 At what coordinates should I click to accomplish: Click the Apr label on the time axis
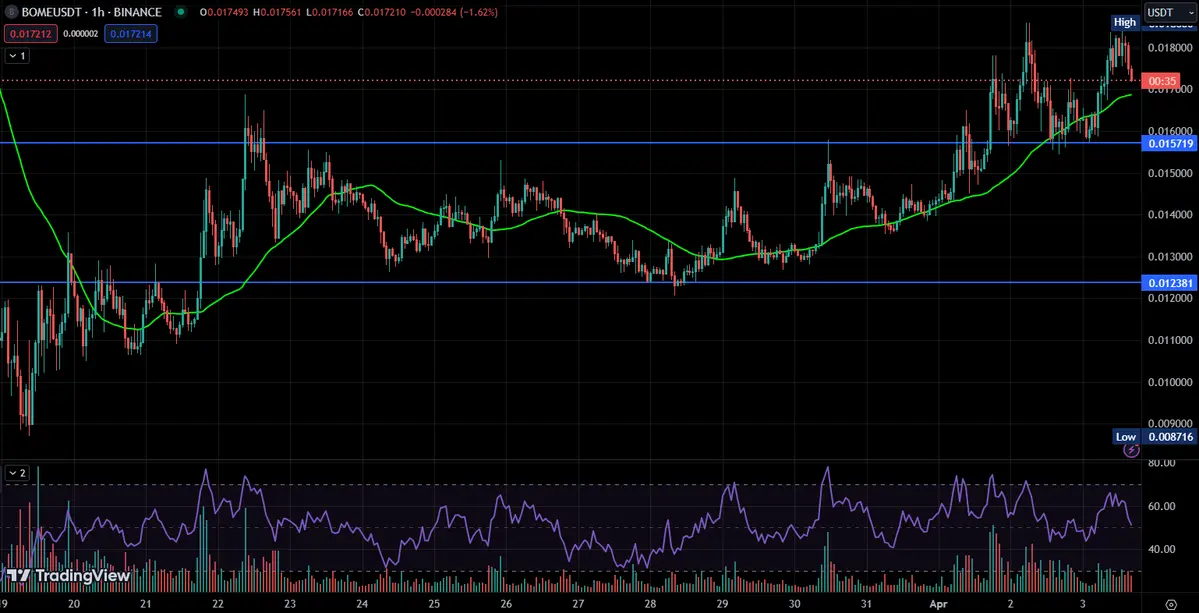pyautogui.click(x=938, y=603)
